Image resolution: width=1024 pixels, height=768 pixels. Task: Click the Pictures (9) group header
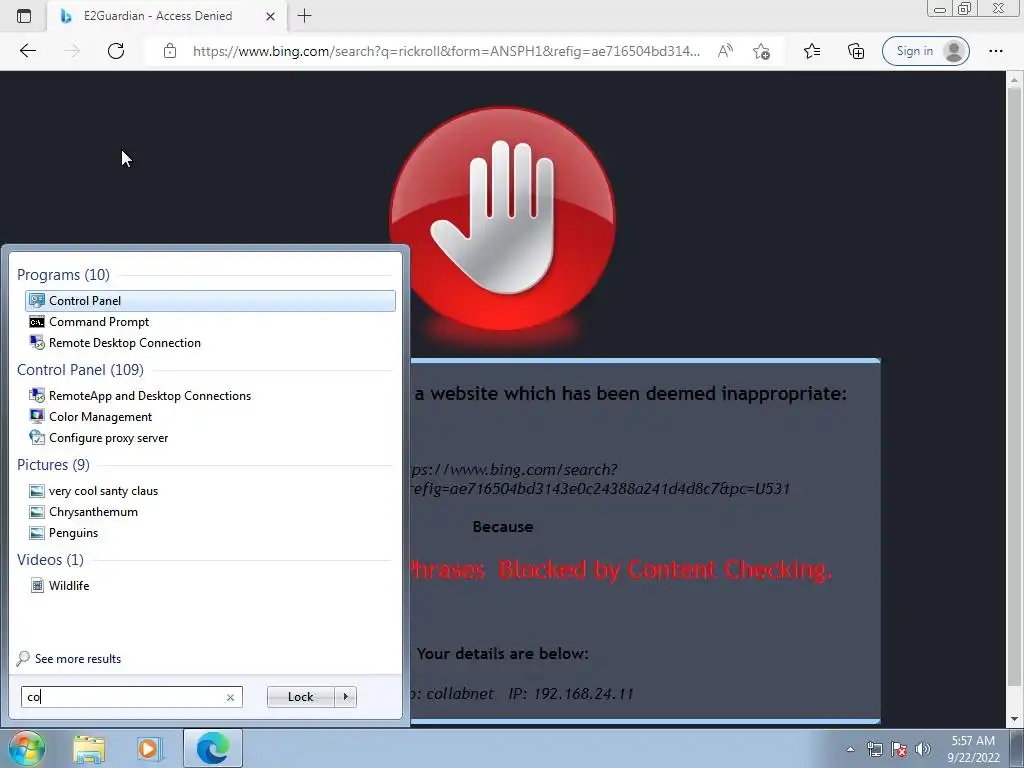coord(54,464)
